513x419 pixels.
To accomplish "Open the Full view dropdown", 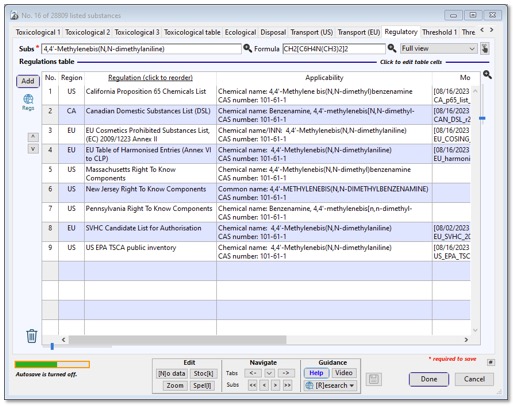I will [x=439, y=49].
